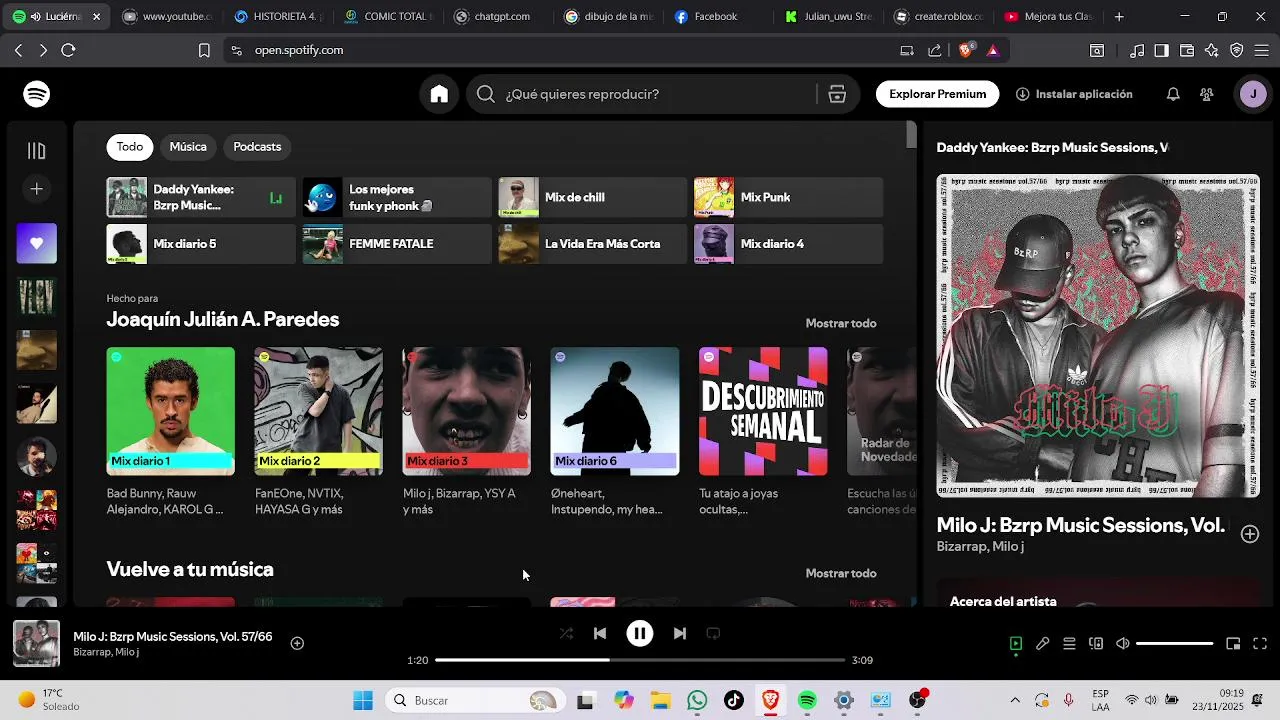1280x720 pixels.
Task: Pause the current song
Action: point(640,633)
